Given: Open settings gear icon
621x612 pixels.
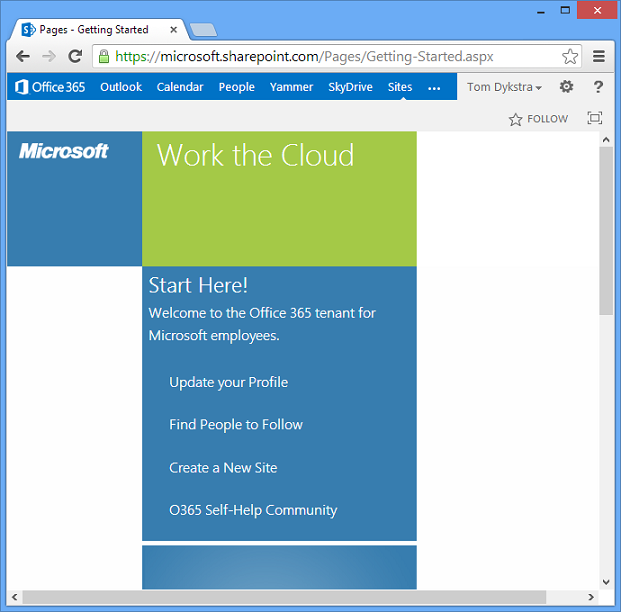Looking at the screenshot, I should click(566, 86).
